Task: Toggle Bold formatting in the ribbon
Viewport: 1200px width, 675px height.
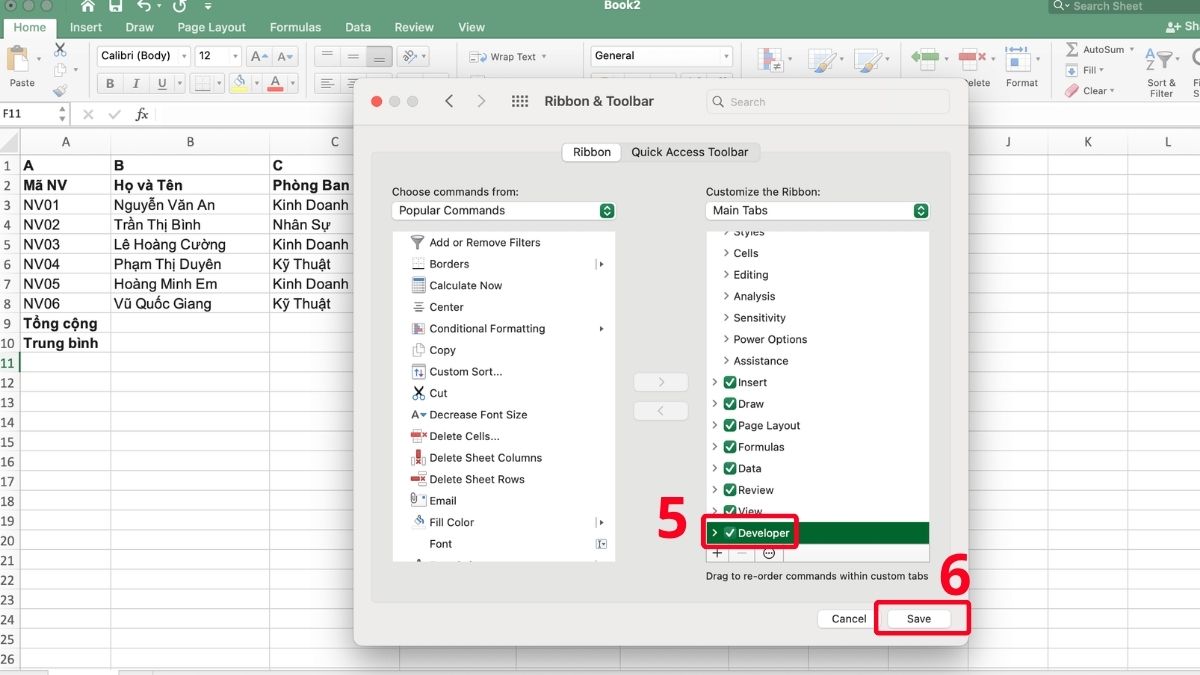Action: [x=110, y=84]
